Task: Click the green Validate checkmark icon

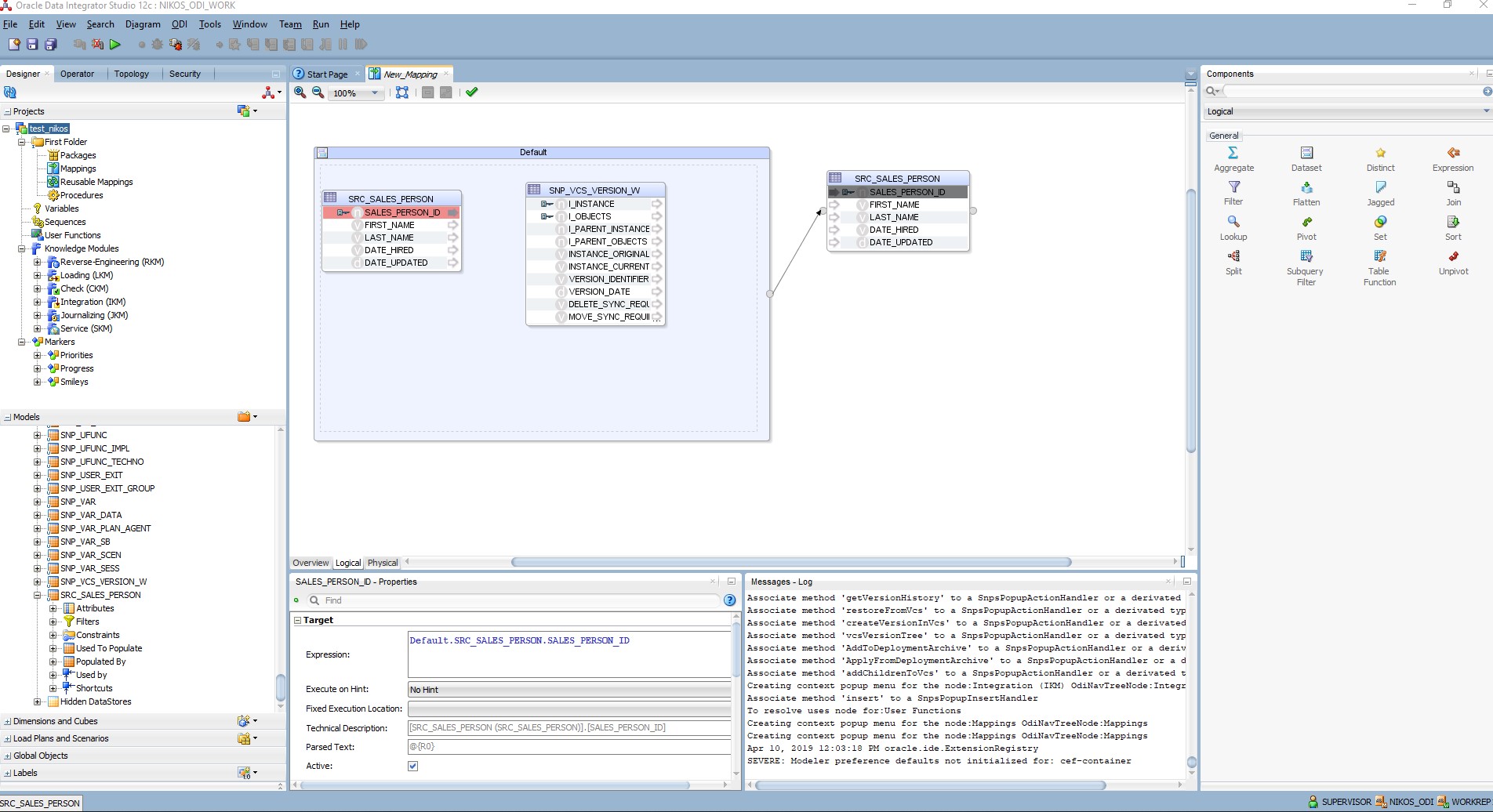Action: [471, 92]
